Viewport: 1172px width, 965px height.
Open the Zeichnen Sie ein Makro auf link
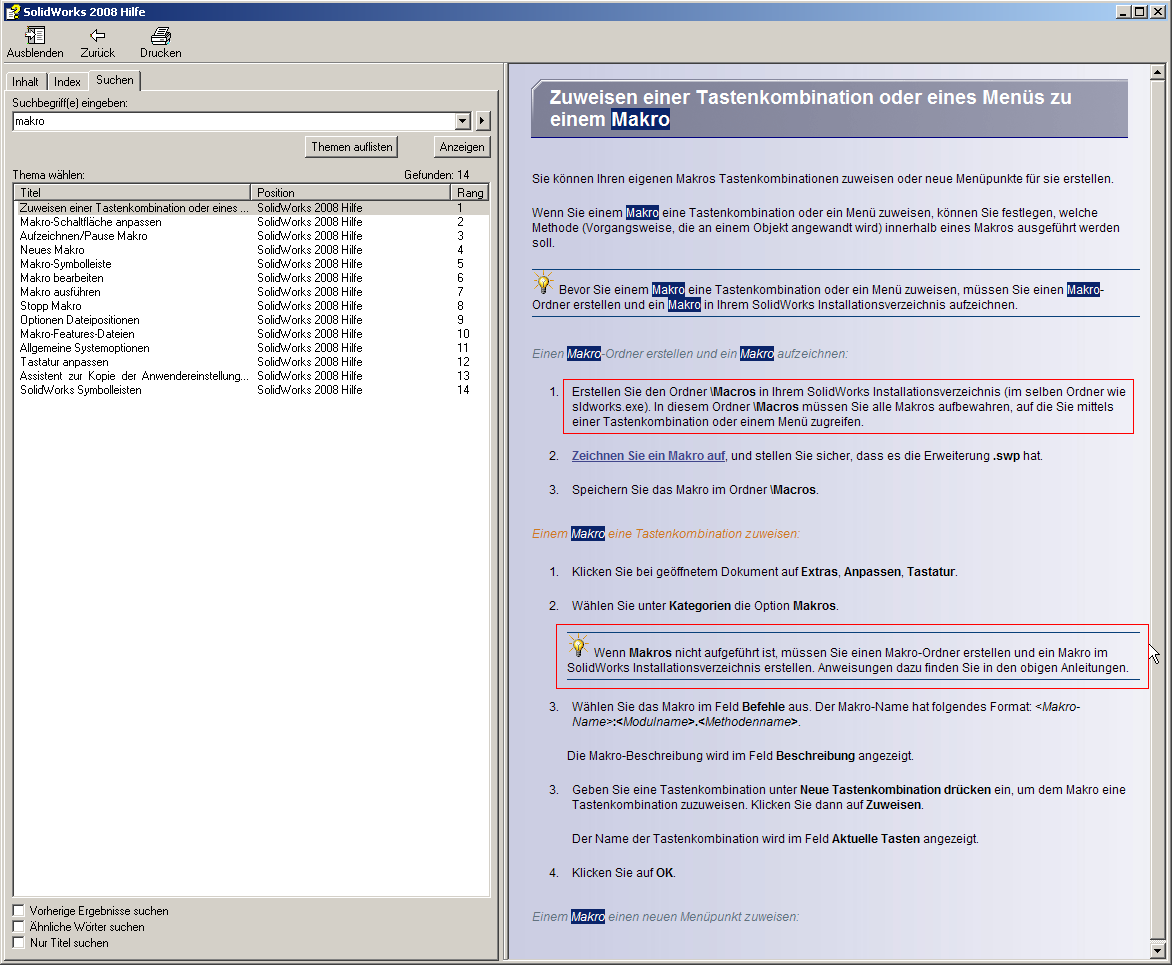(x=648, y=456)
